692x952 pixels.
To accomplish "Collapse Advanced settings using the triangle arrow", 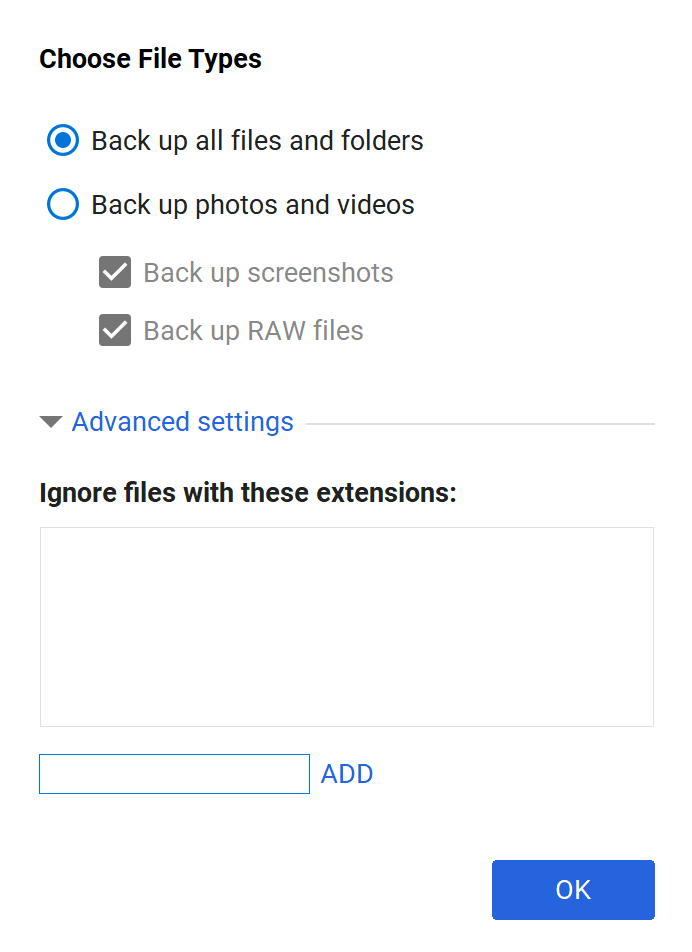I will (x=51, y=422).
